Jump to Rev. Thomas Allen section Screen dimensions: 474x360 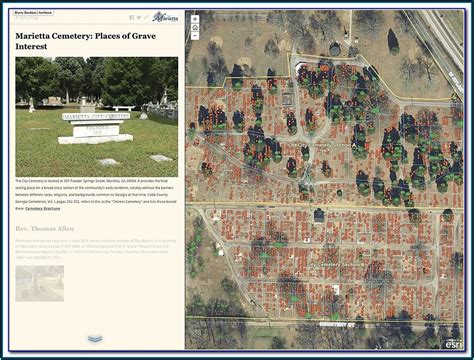tap(44, 229)
